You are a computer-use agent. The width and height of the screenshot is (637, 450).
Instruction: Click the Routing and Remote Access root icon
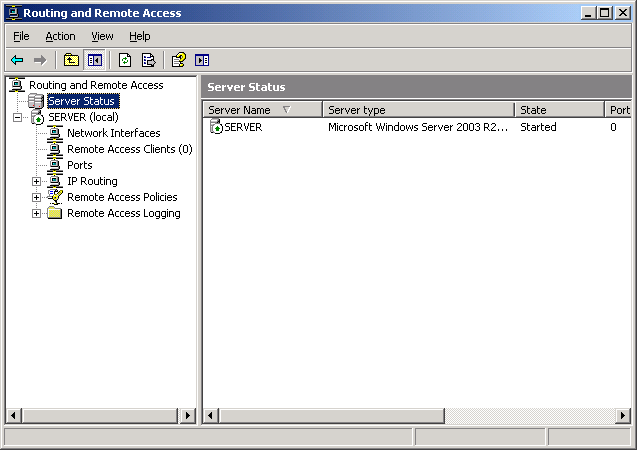tap(17, 85)
